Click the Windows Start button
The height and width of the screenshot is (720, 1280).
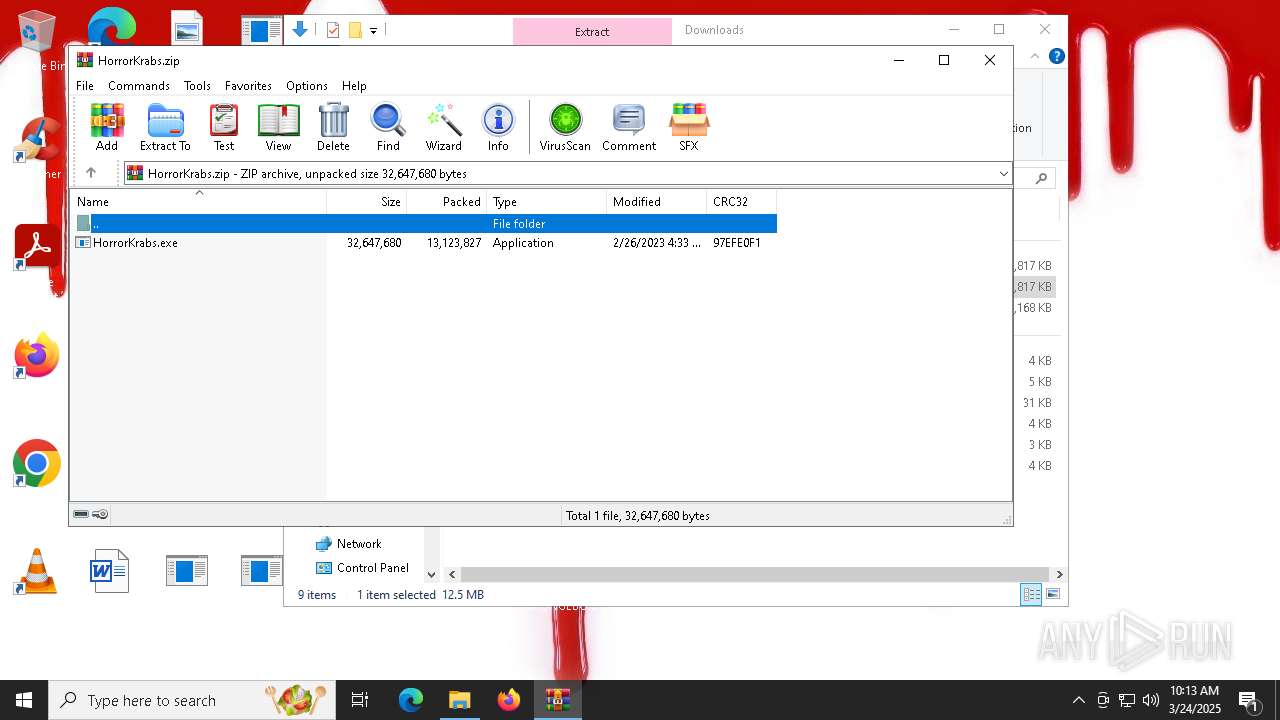tap(24, 700)
